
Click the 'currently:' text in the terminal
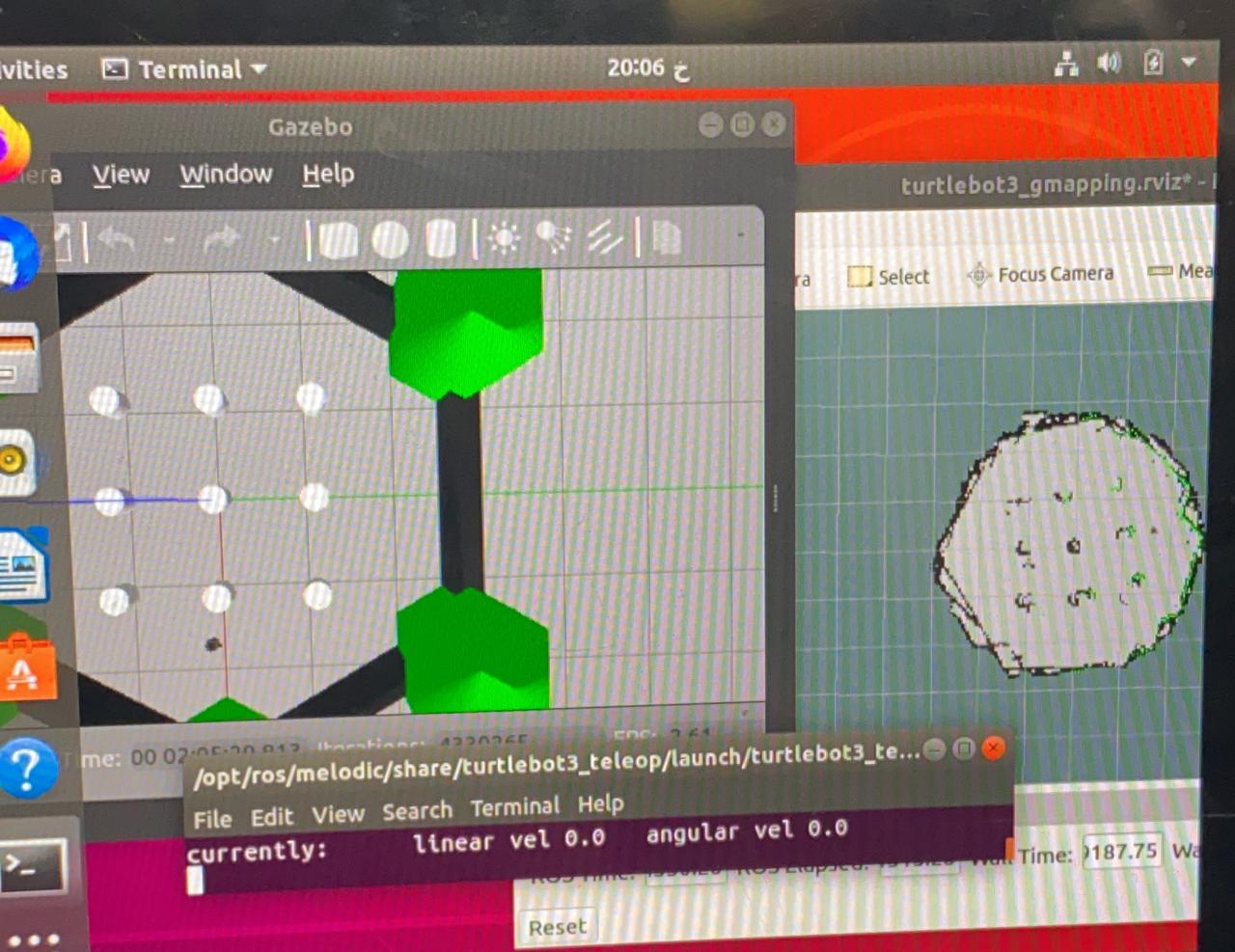coord(257,852)
